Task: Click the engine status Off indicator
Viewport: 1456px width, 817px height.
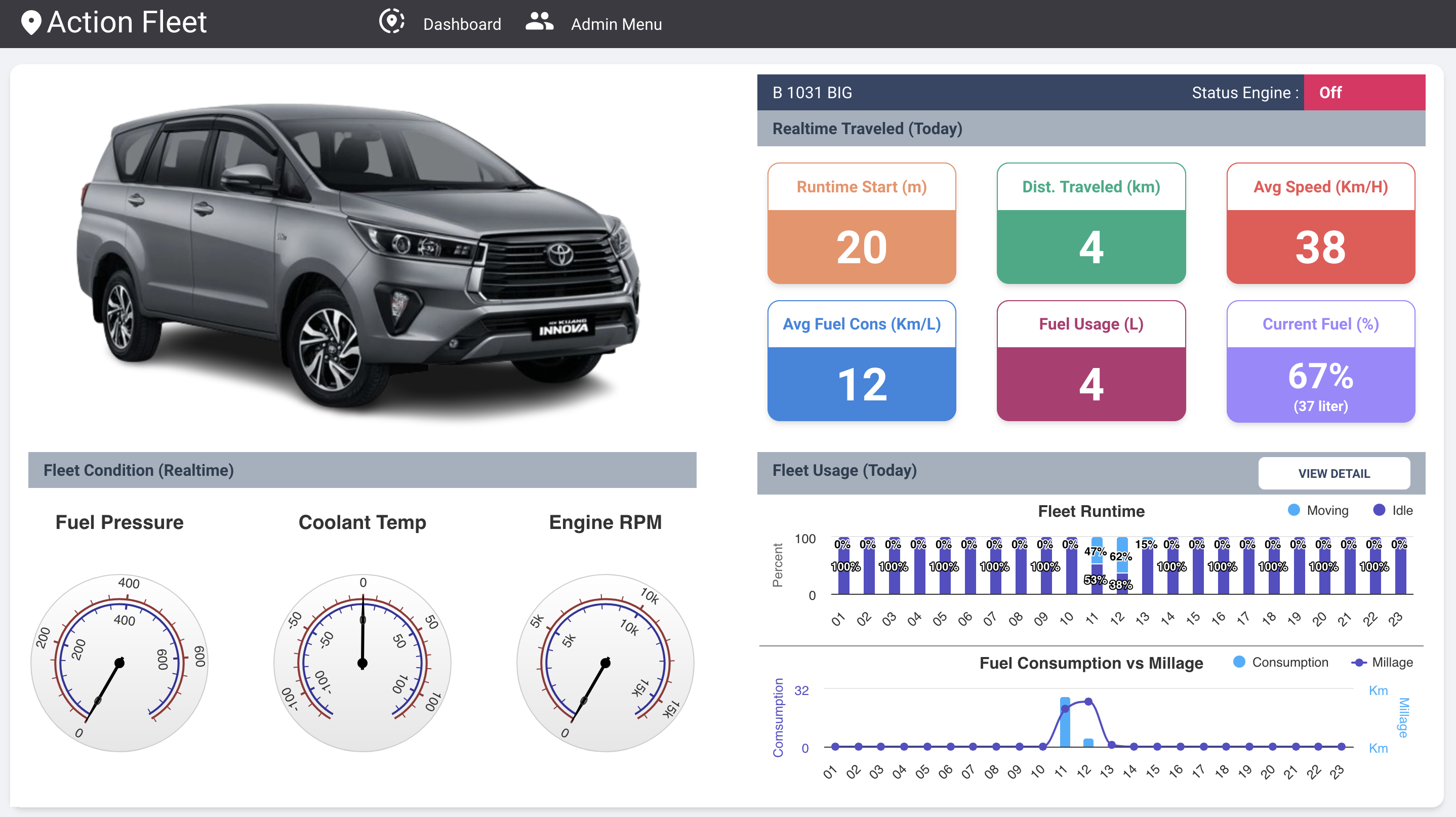Action: pos(1364,92)
